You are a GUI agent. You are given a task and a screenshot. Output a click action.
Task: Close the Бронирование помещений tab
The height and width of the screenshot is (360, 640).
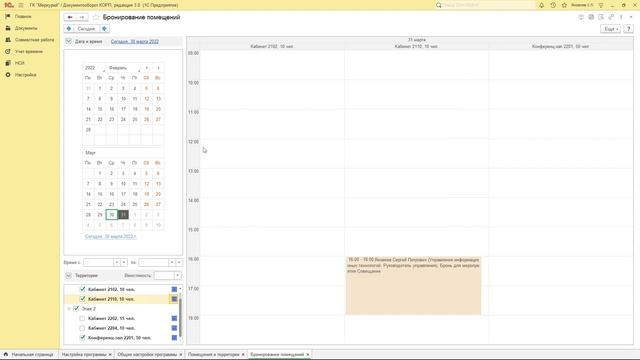pos(308,355)
